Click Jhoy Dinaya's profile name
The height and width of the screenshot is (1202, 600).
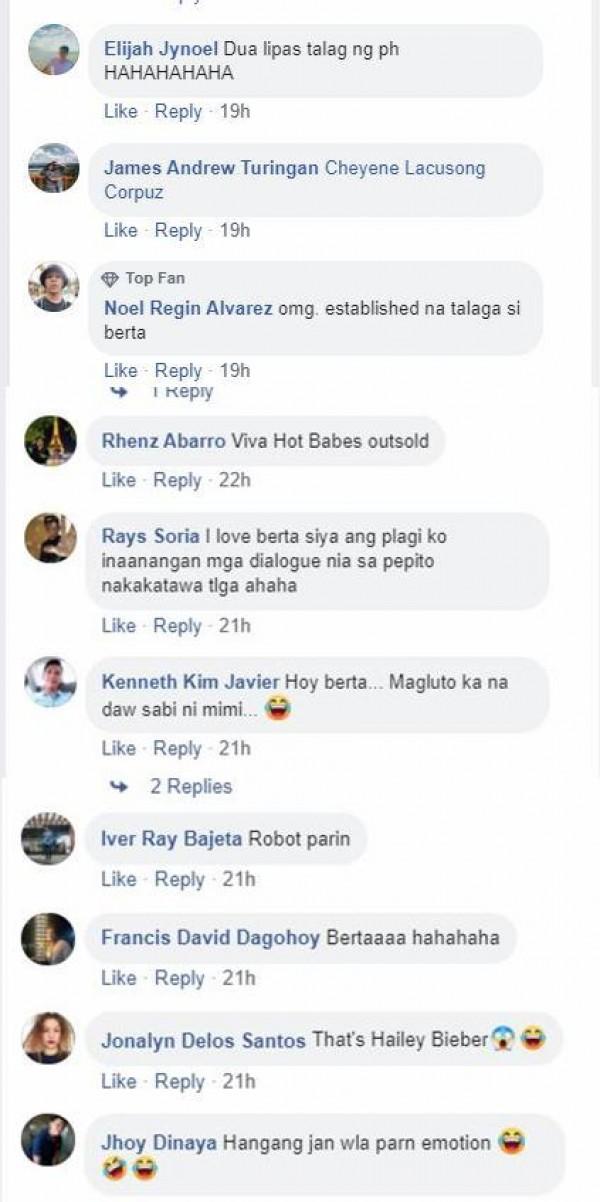click(x=159, y=1142)
